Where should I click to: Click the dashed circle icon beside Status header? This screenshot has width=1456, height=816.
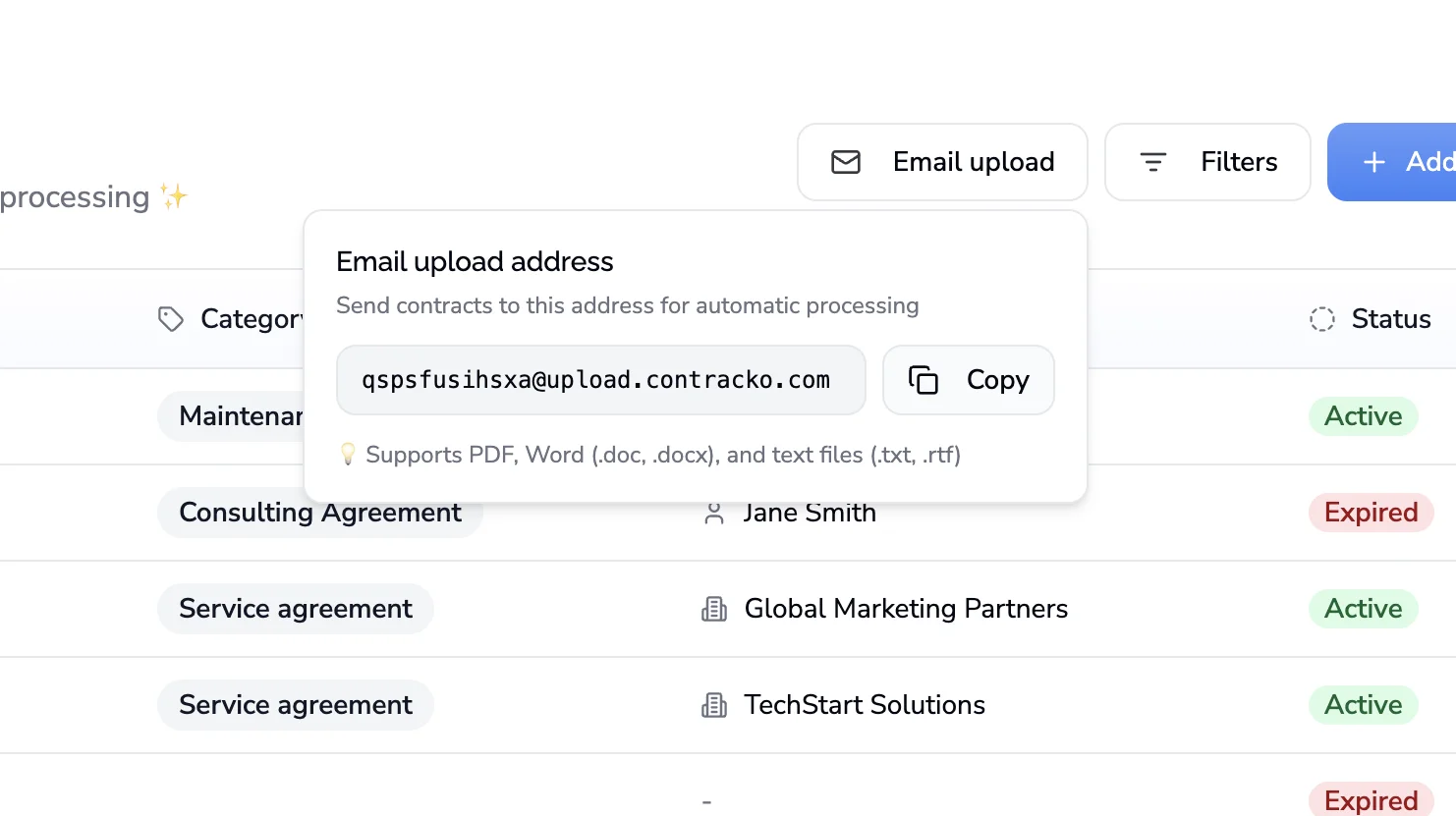[x=1321, y=318]
